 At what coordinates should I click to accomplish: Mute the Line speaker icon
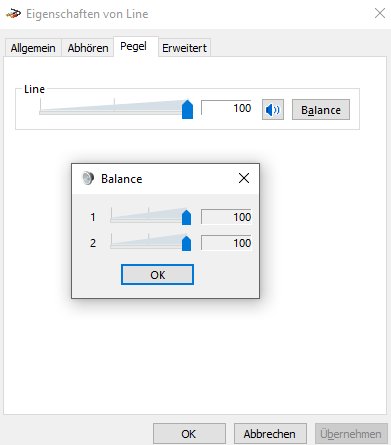(x=273, y=109)
